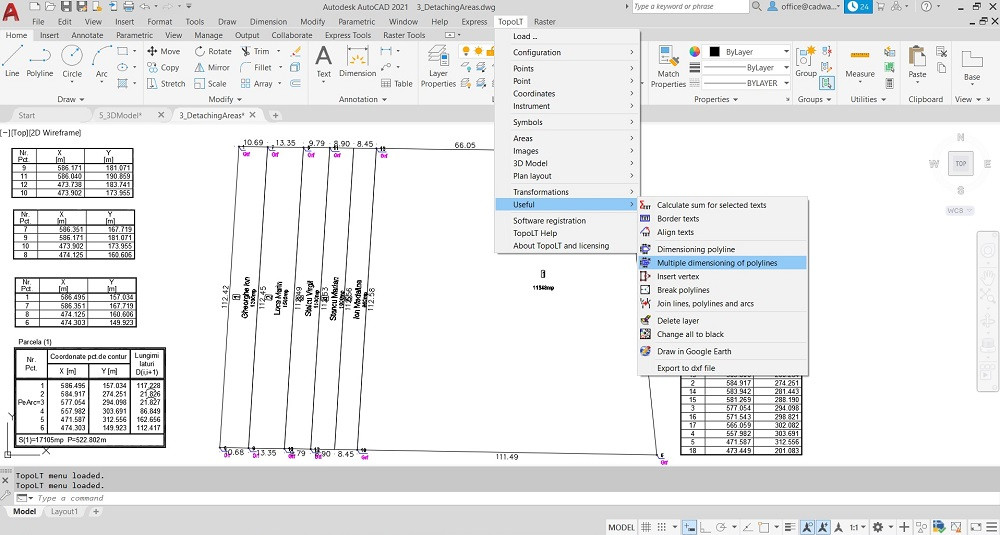Click the black color swatch in Properties
1000x535 pixels.
click(714, 52)
